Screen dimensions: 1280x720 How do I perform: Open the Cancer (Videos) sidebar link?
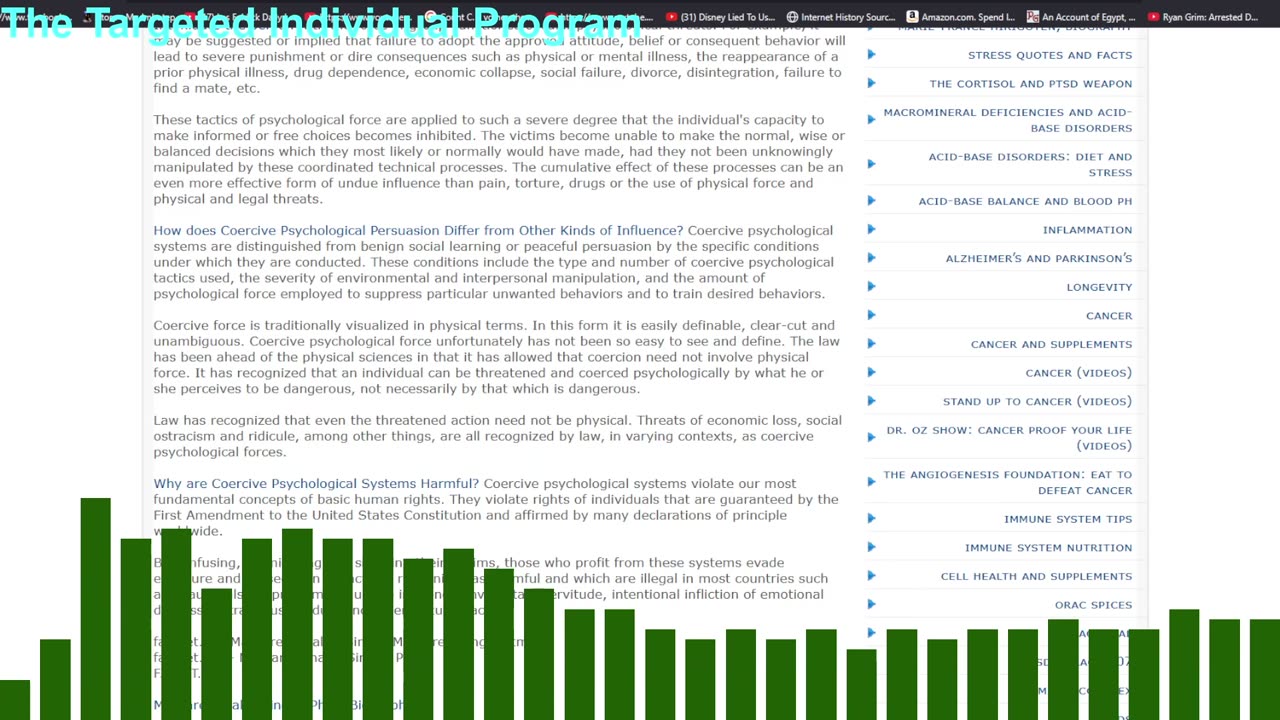pos(1079,373)
